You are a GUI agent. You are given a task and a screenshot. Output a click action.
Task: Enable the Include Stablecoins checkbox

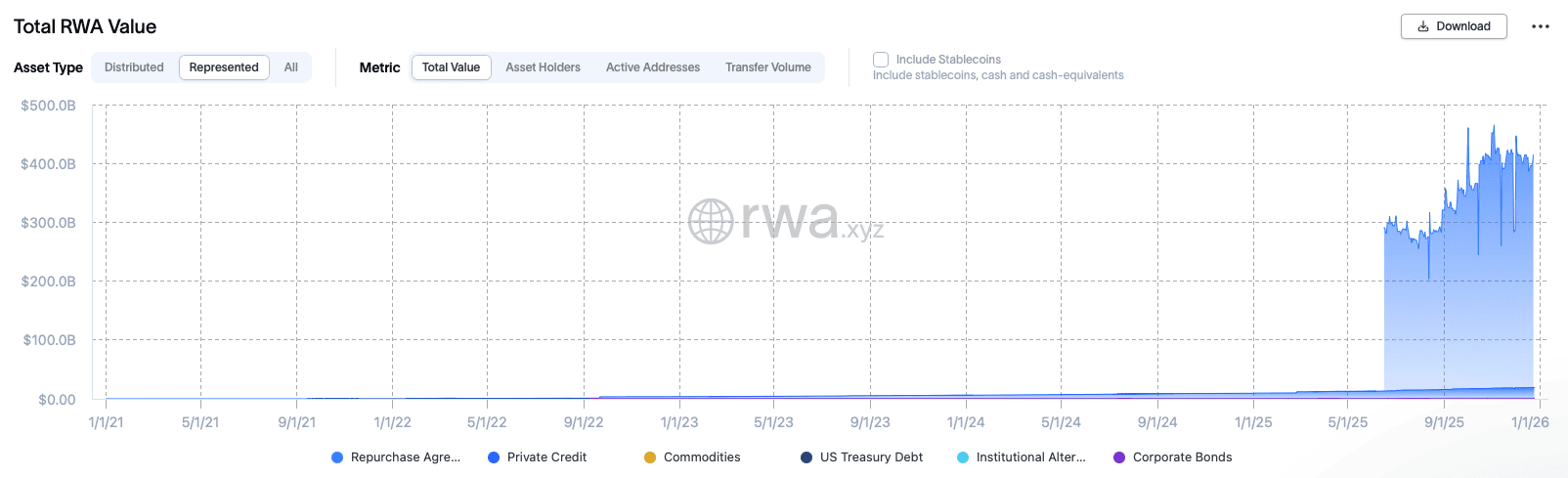click(881, 60)
